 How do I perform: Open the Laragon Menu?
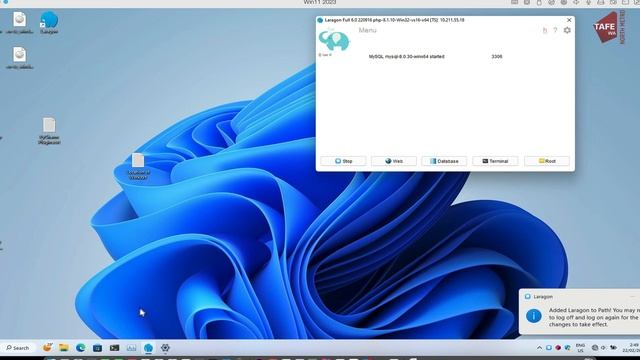point(367,30)
